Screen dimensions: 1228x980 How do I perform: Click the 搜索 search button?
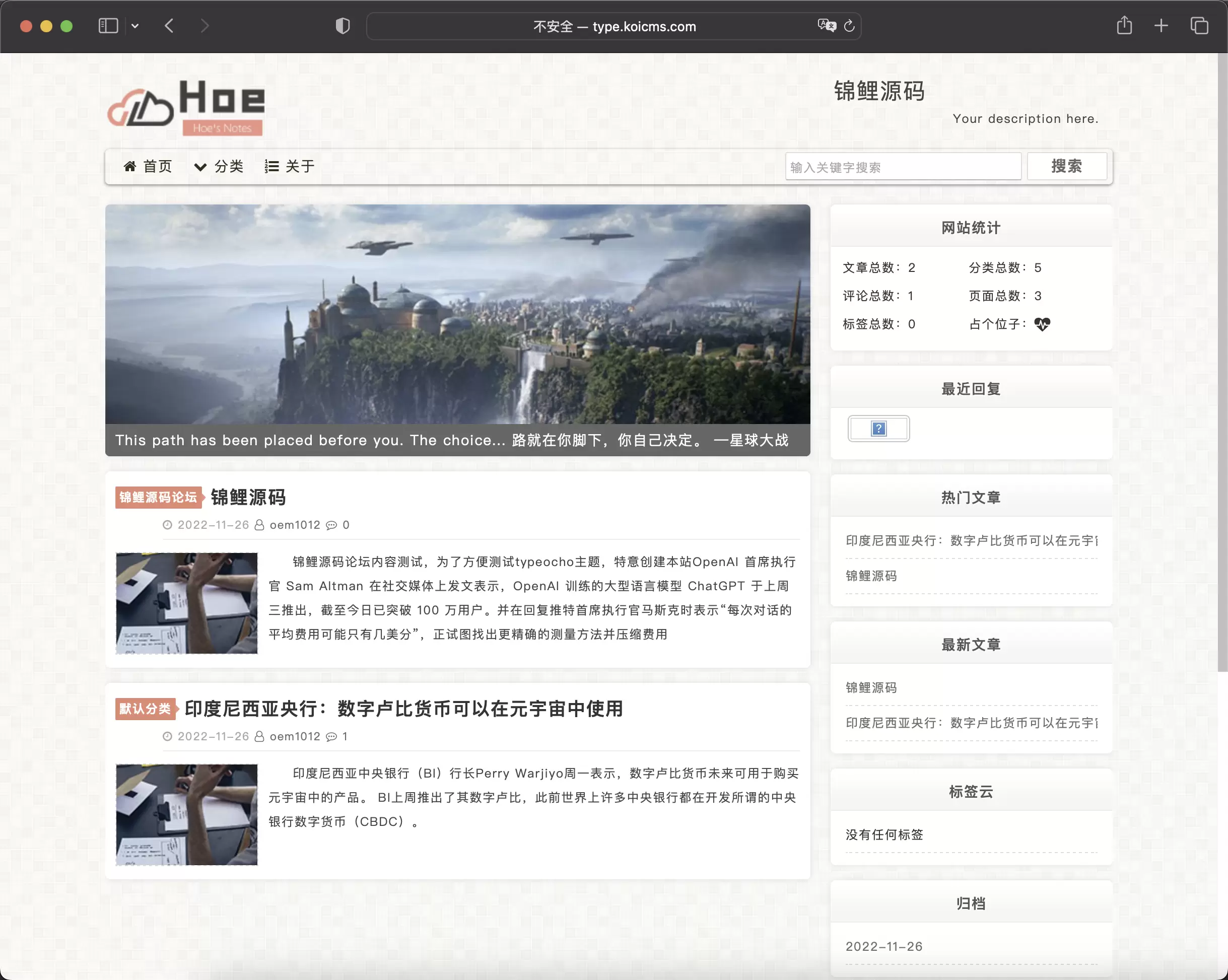[1066, 166]
